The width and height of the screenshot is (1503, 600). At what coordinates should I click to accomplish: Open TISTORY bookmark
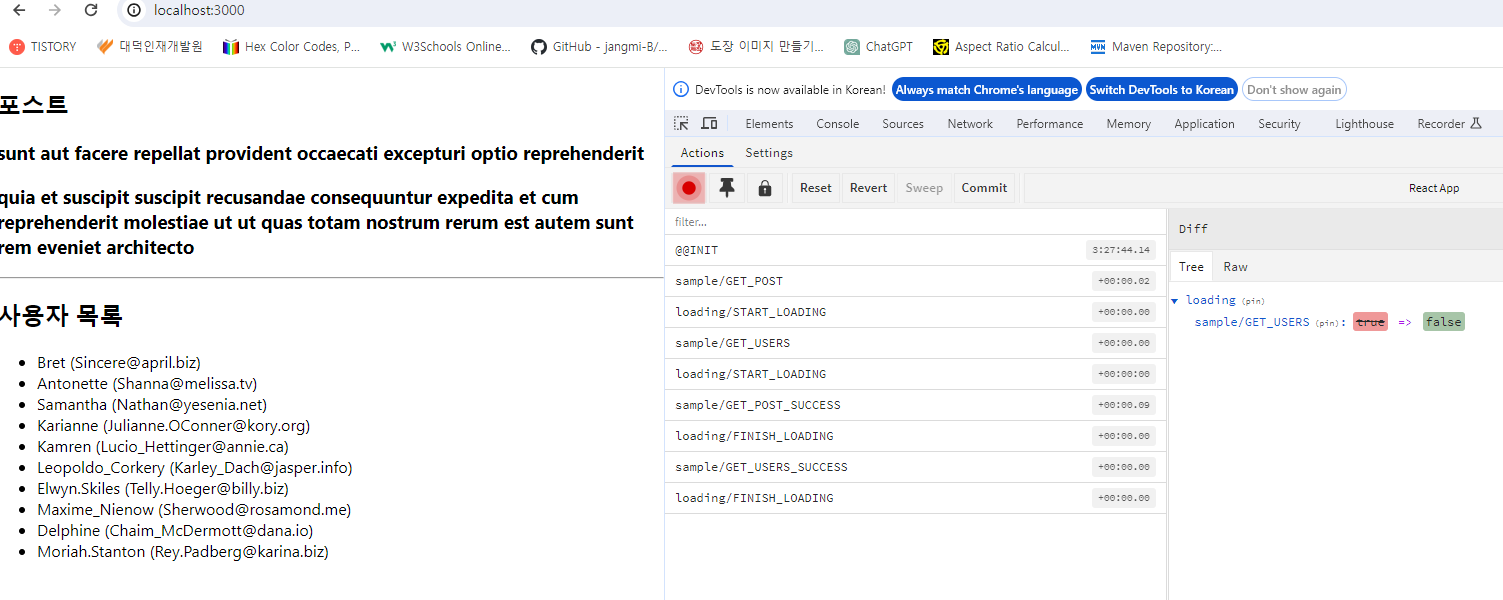(x=43, y=46)
